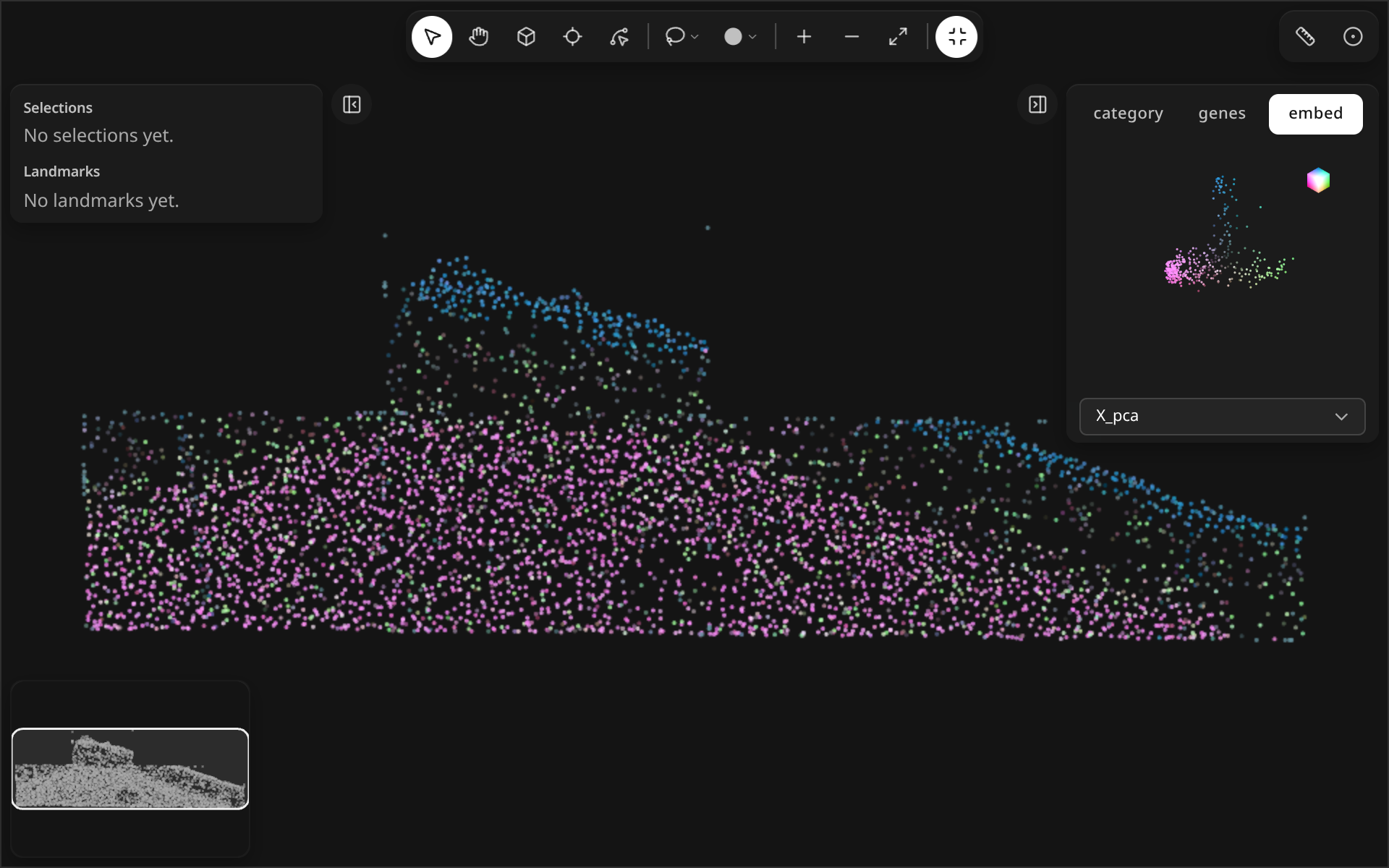The width and height of the screenshot is (1389, 868).
Task: Collapse the left Selections sidebar
Action: click(x=352, y=105)
